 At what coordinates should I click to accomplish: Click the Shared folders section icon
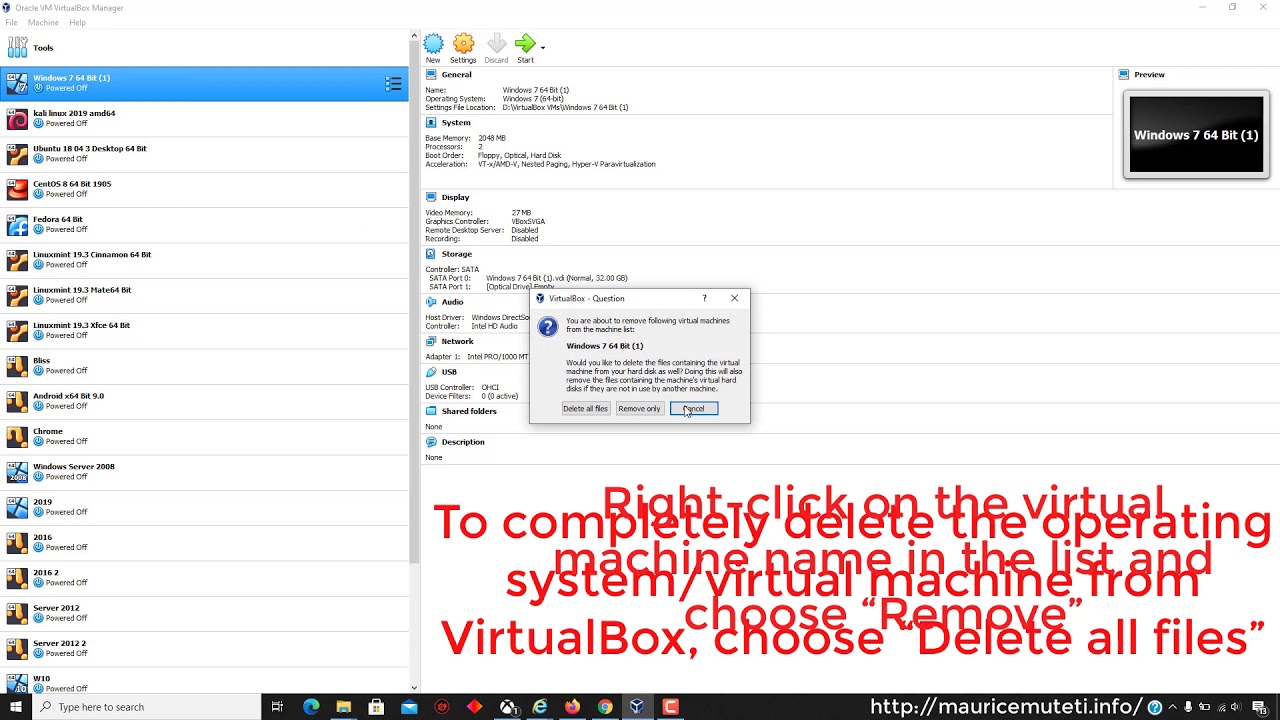coord(431,411)
